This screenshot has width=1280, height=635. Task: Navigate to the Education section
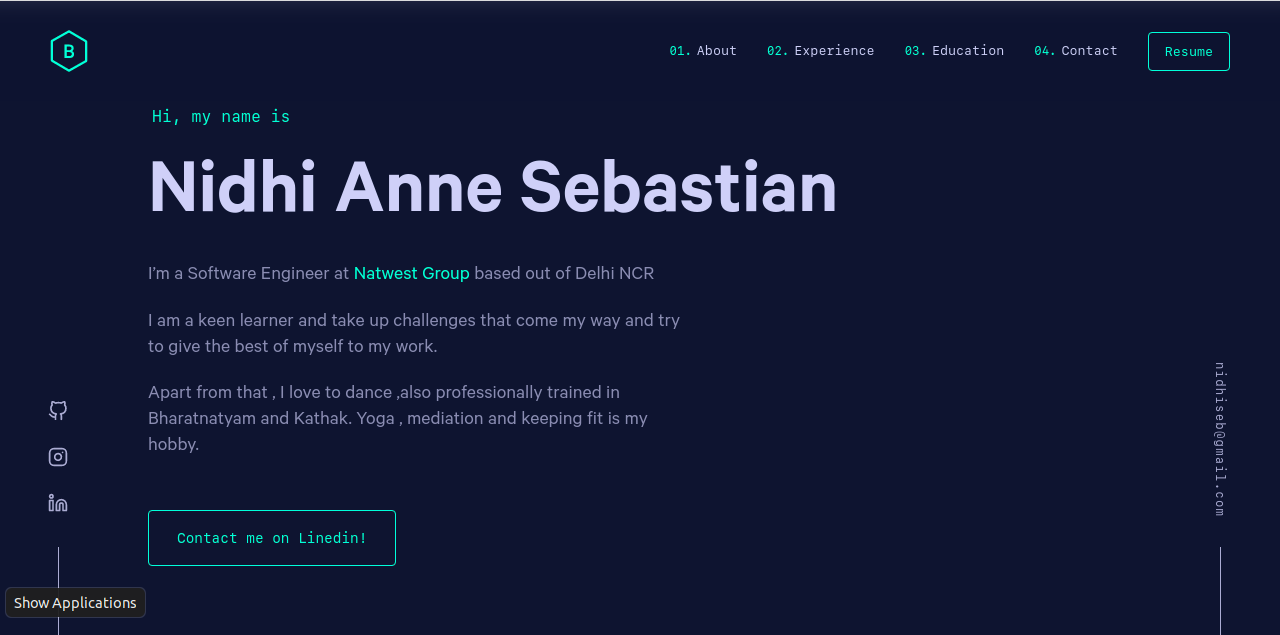tap(967, 51)
